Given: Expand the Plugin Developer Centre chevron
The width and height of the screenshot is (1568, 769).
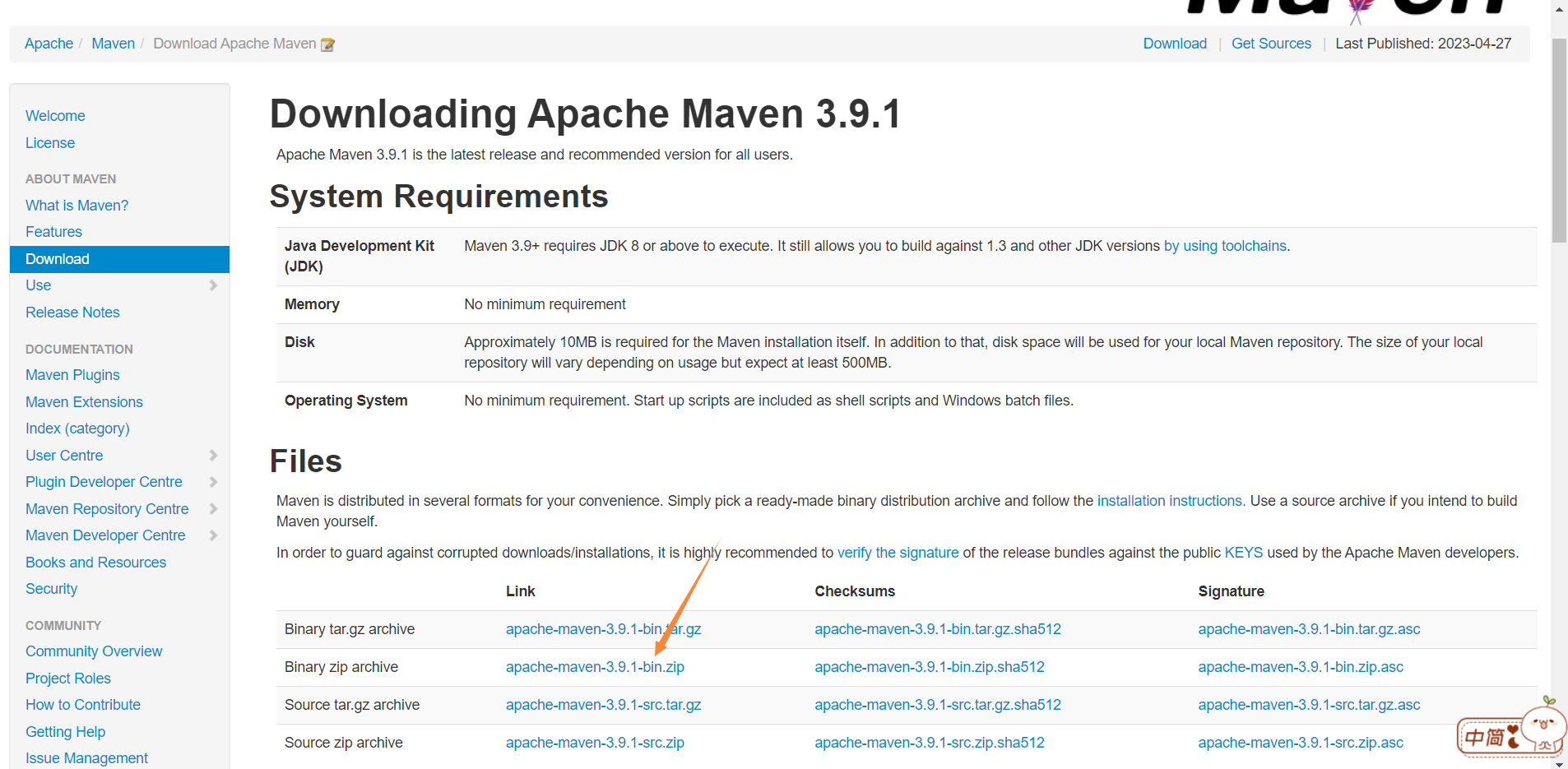Looking at the screenshot, I should point(213,482).
